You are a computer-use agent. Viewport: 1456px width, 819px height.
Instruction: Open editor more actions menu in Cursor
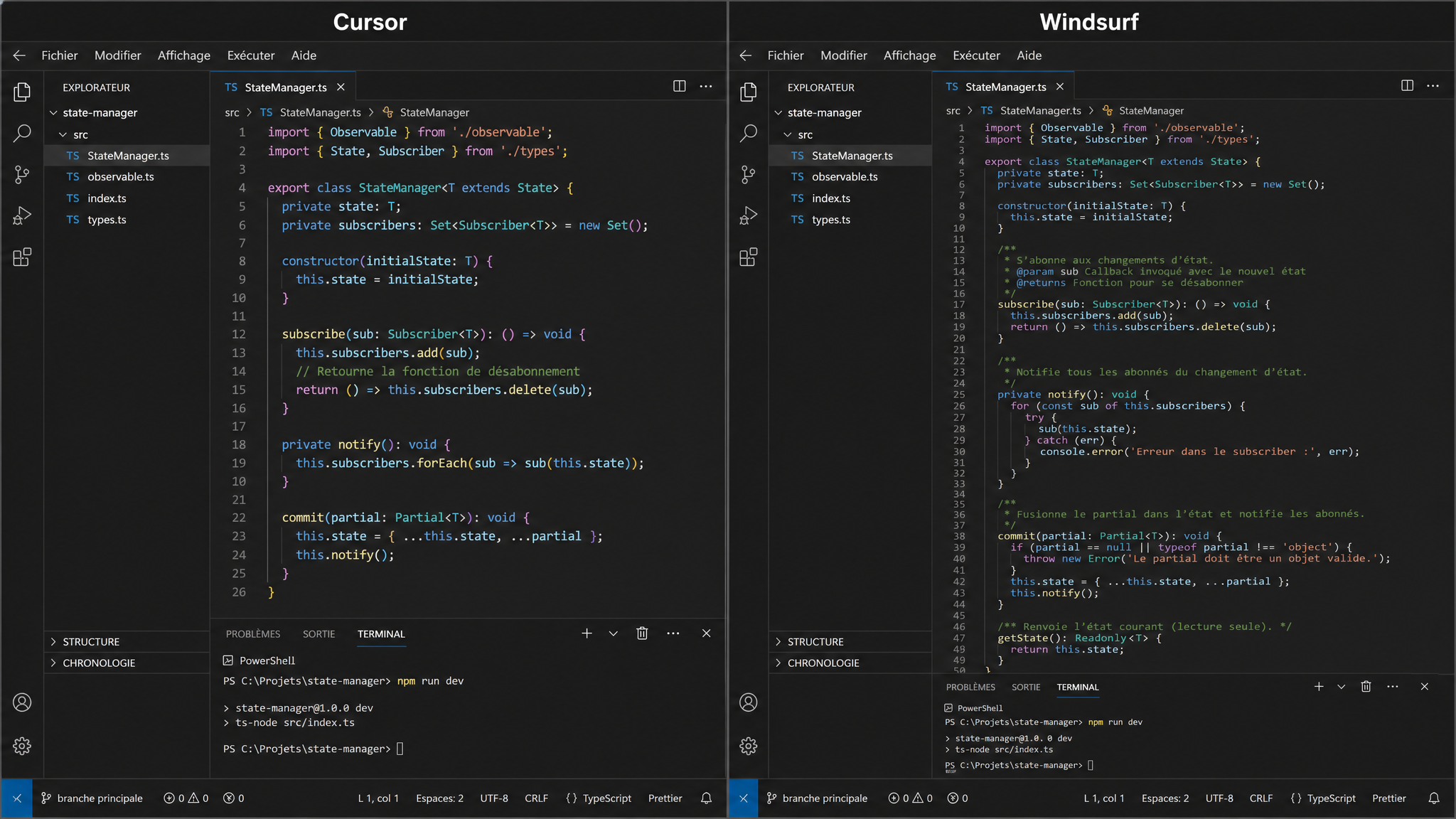pyautogui.click(x=706, y=86)
